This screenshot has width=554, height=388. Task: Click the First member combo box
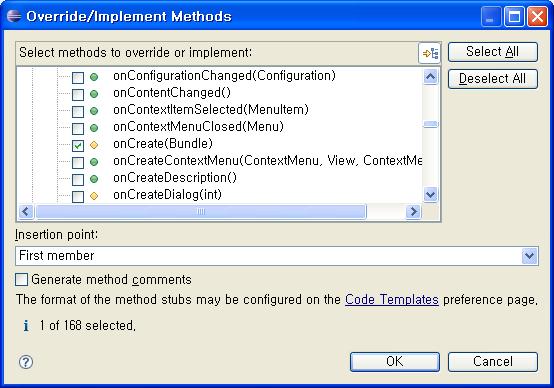[277, 256]
